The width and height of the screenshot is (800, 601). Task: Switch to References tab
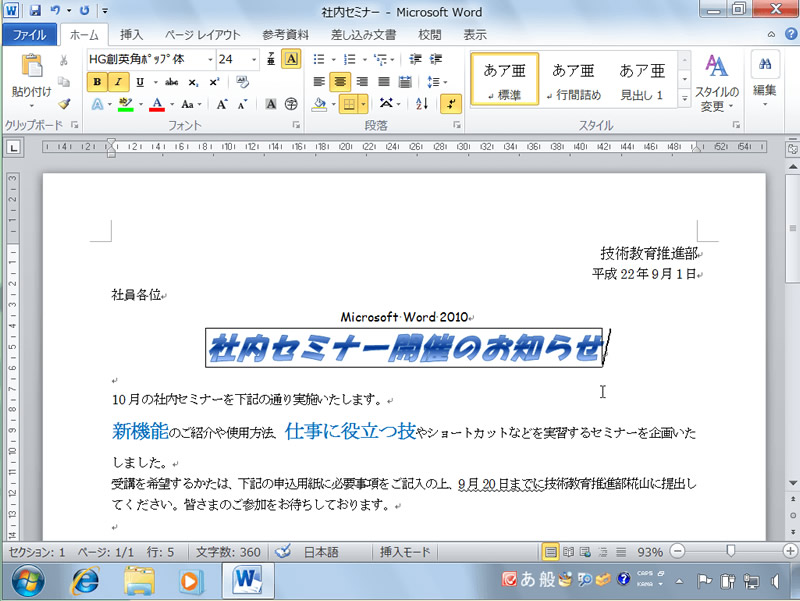tap(285, 35)
